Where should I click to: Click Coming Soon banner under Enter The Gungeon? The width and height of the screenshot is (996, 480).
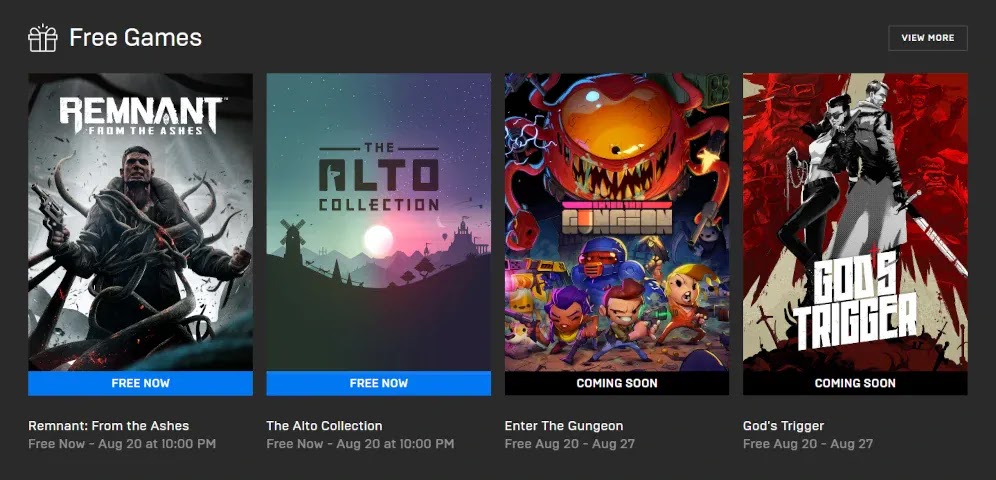617,383
